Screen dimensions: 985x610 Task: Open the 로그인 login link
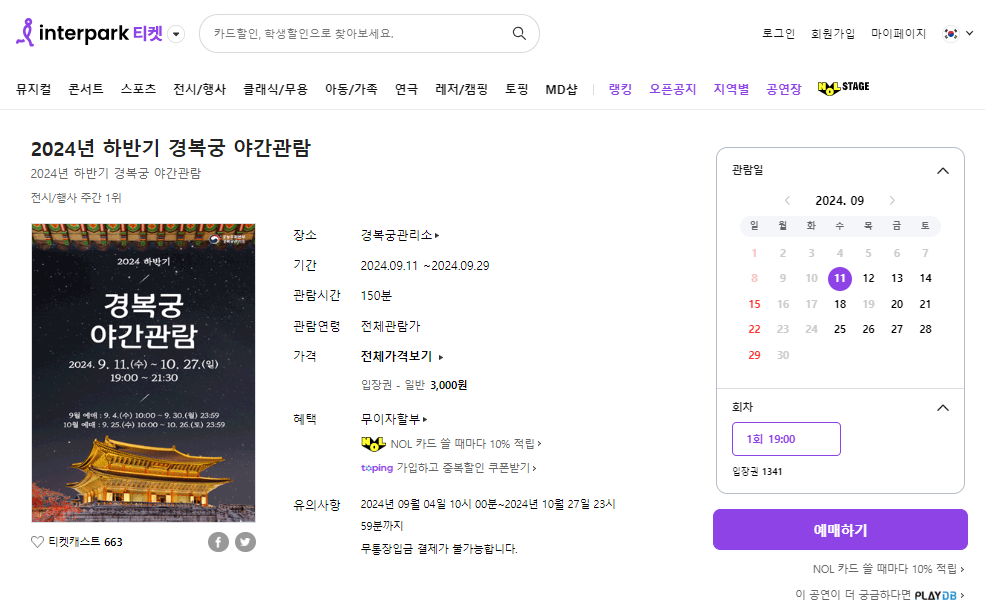coord(778,33)
